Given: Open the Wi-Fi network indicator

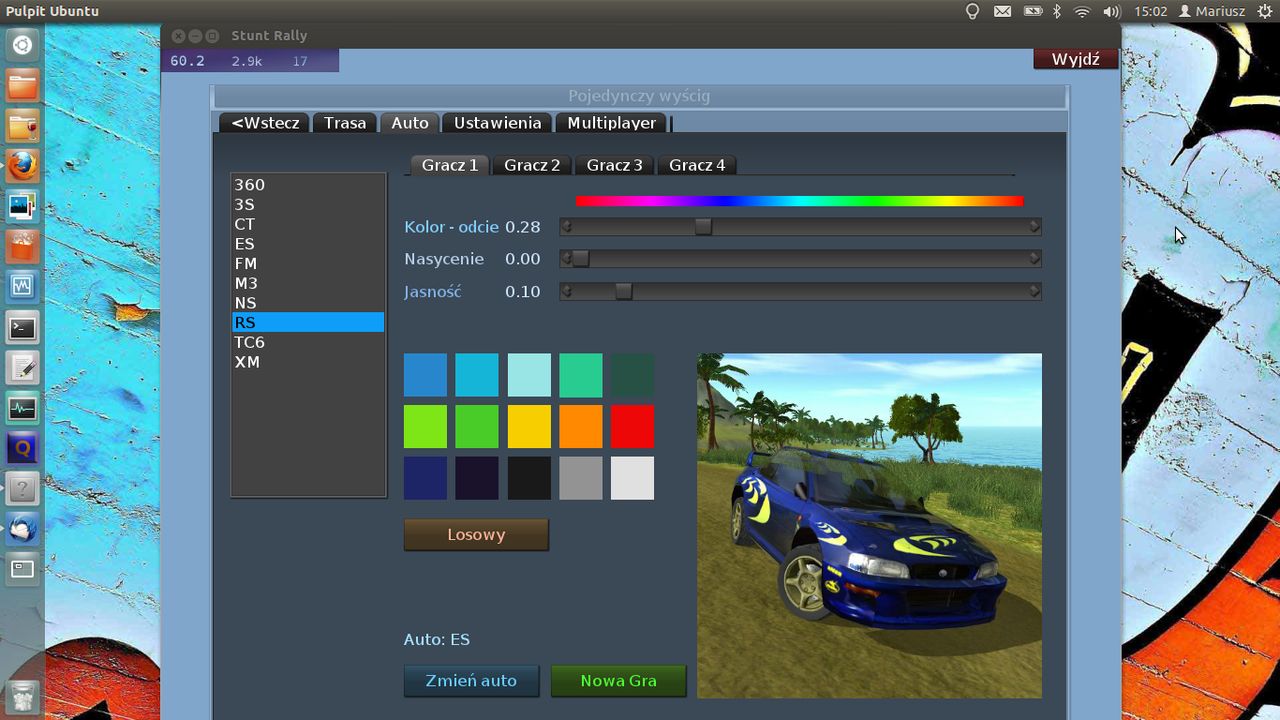Looking at the screenshot, I should (1082, 11).
